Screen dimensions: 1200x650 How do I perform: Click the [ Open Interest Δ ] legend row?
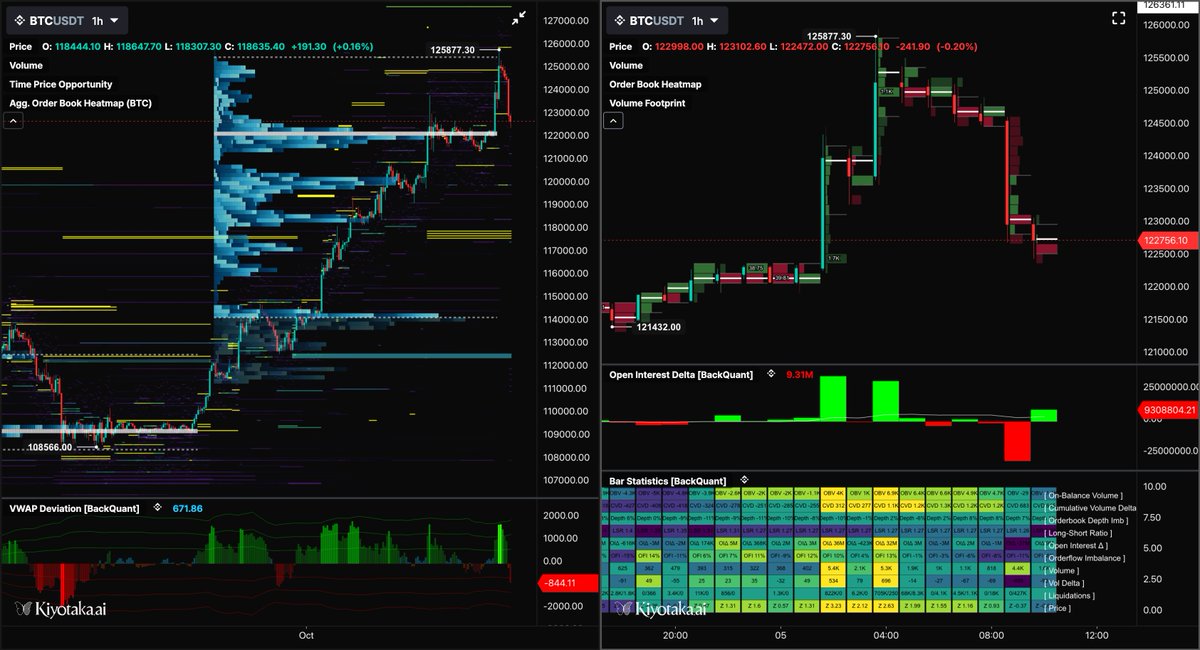click(1078, 546)
